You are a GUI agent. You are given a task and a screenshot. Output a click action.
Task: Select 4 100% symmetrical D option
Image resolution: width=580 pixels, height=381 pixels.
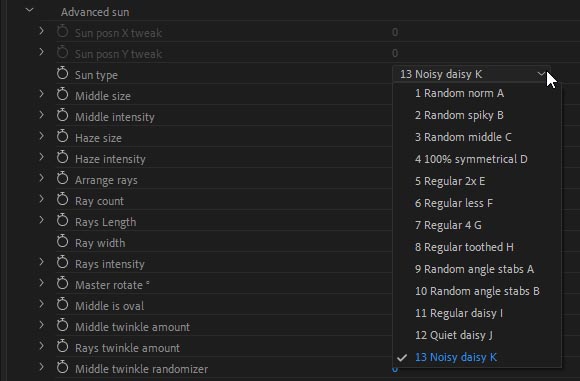pos(471,159)
